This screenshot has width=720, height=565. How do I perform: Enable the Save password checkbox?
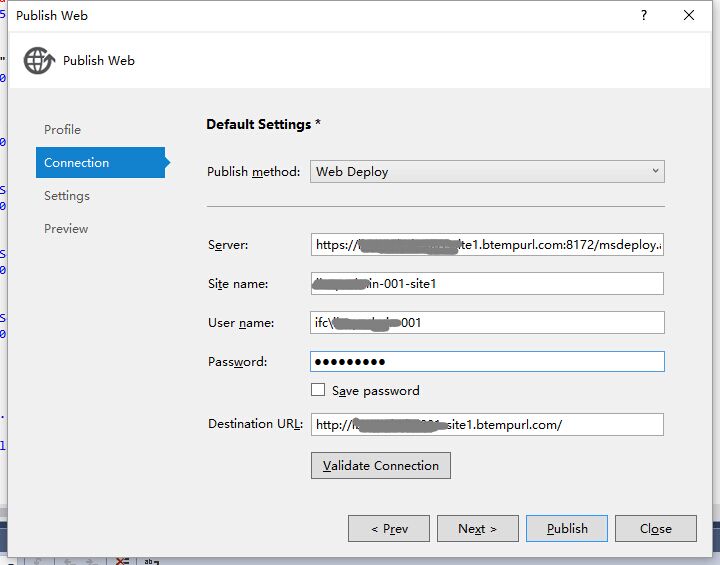pos(318,390)
